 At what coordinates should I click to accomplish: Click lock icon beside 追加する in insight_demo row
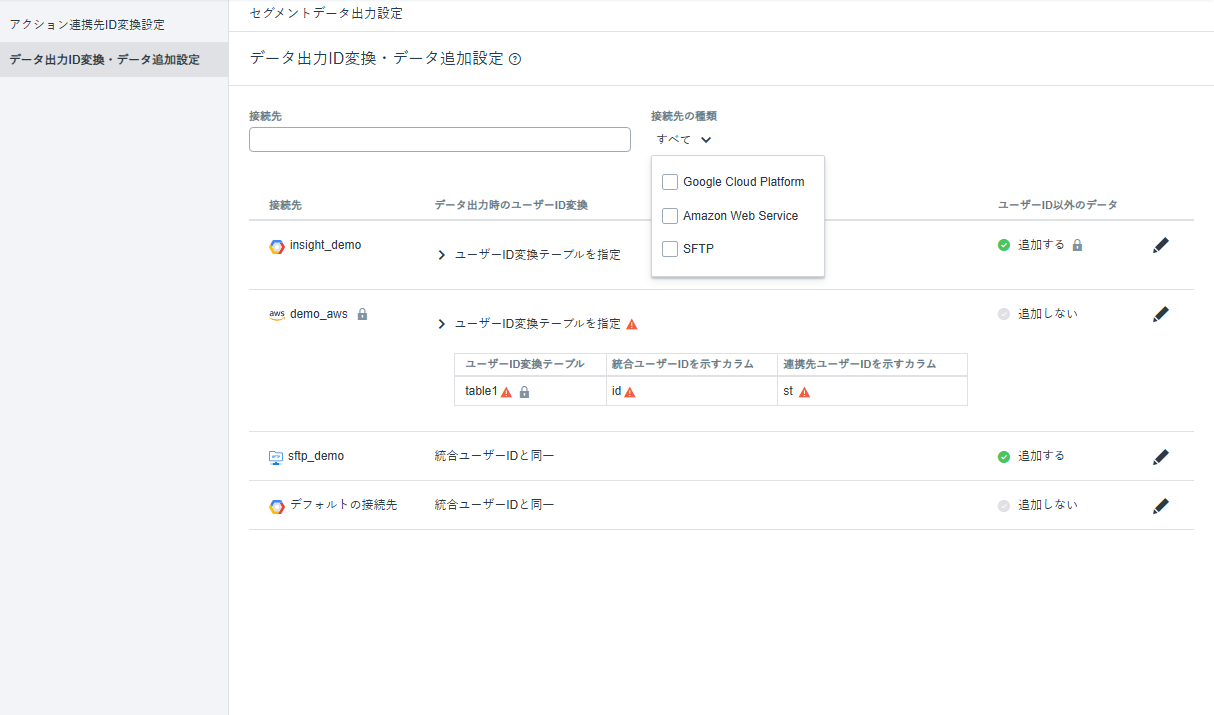[x=1077, y=245]
